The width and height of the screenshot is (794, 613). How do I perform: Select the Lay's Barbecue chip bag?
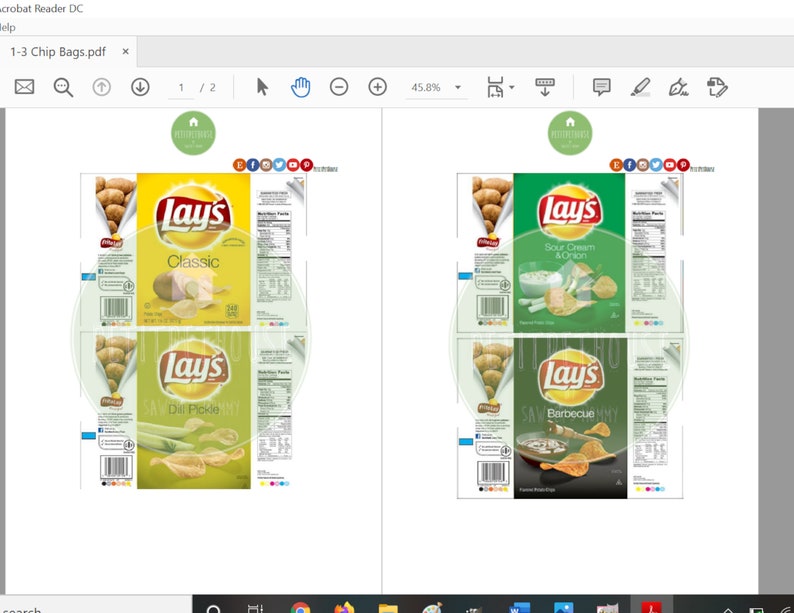(570, 419)
